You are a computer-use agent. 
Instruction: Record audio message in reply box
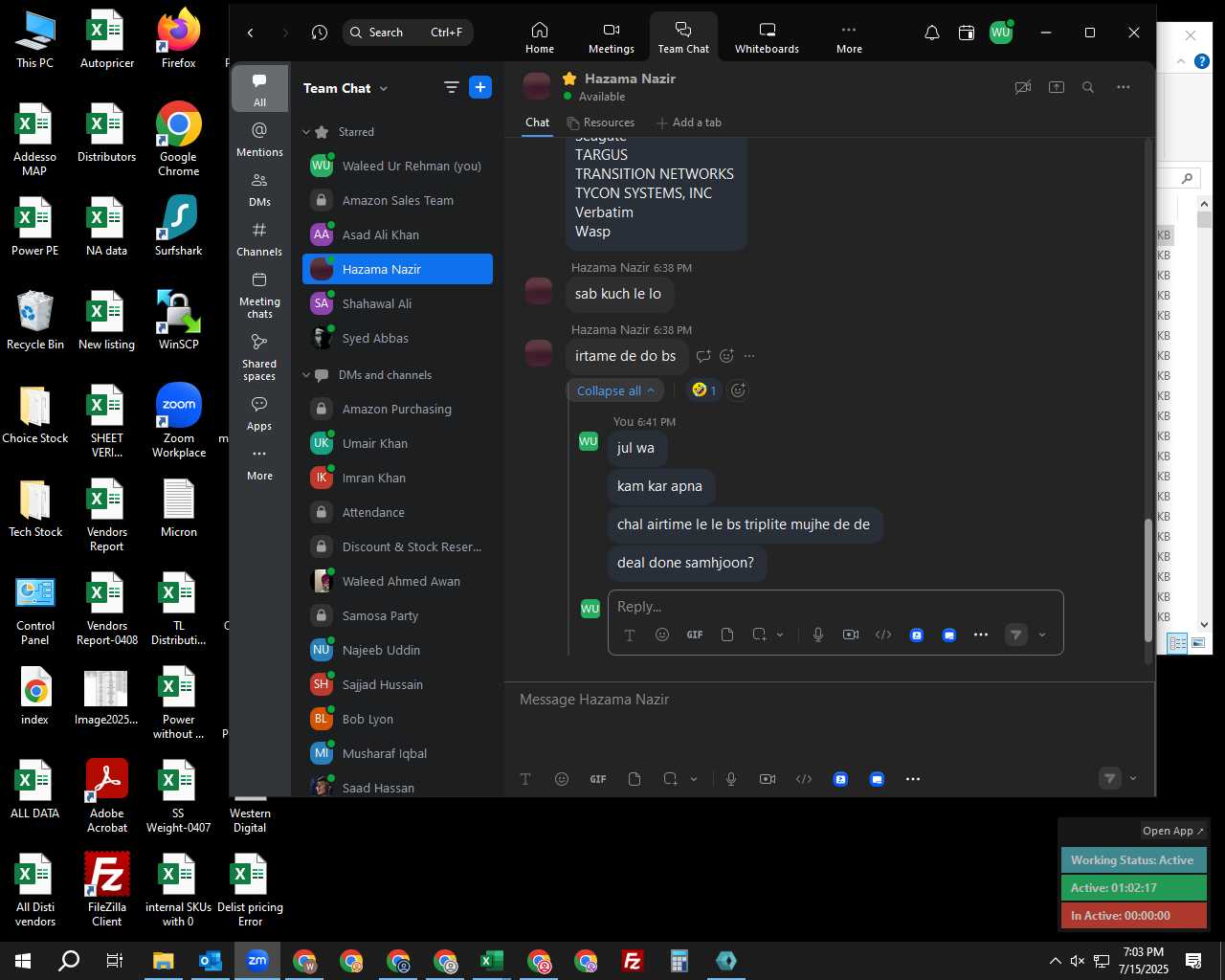pyautogui.click(x=818, y=635)
